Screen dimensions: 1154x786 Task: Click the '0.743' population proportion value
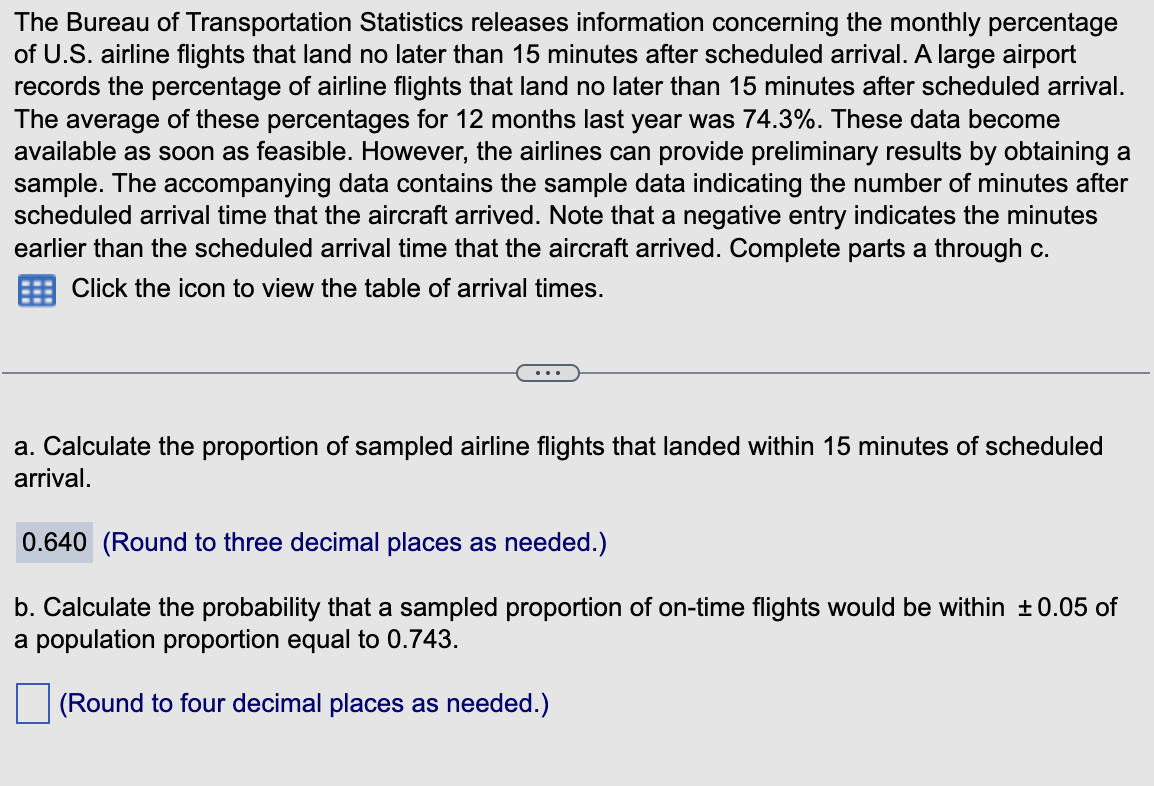[x=422, y=640]
